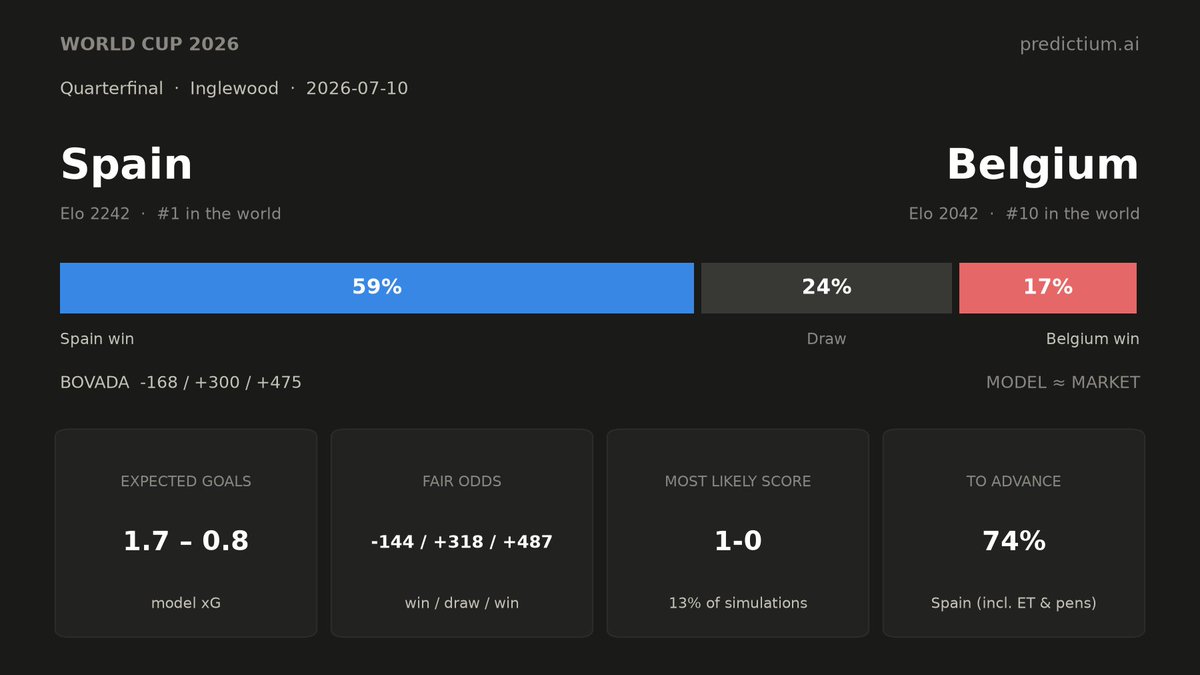Screen dimensions: 1200x675
Task: Click the blue 59% Spain win bar
Action: [377, 288]
